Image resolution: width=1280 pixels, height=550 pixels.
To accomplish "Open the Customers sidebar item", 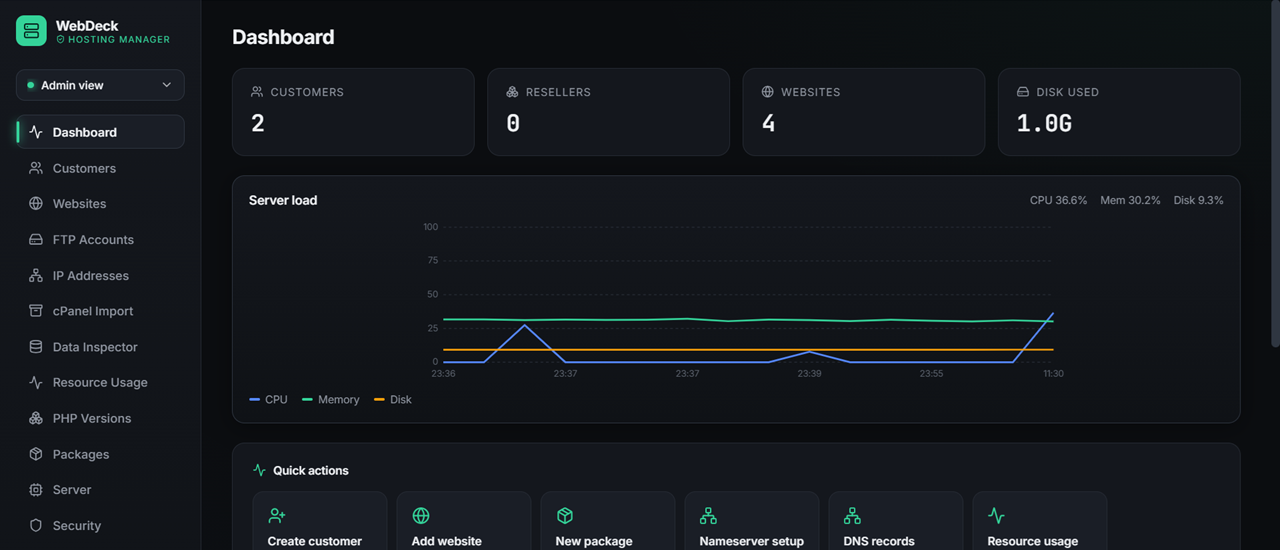I will coord(100,168).
